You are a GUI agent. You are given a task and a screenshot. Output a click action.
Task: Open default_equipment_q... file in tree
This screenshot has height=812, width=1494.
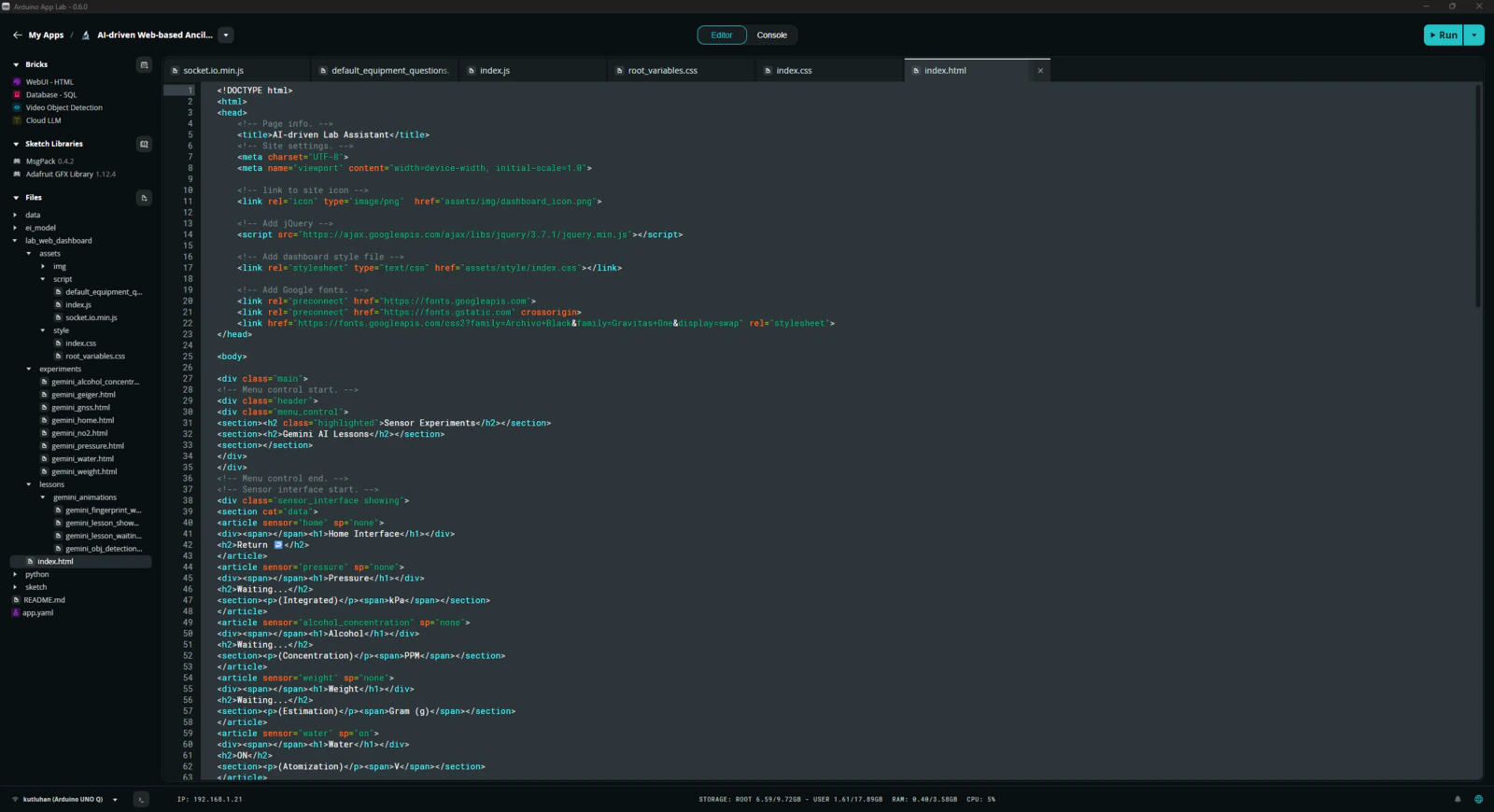98,292
